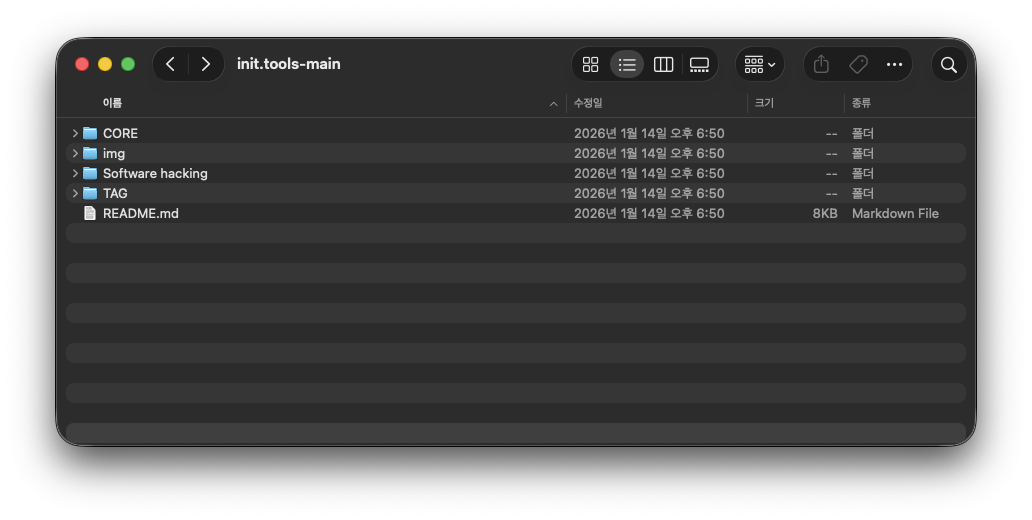
Task: Expand the CORE folder disclosure arrow
Action: click(x=75, y=133)
